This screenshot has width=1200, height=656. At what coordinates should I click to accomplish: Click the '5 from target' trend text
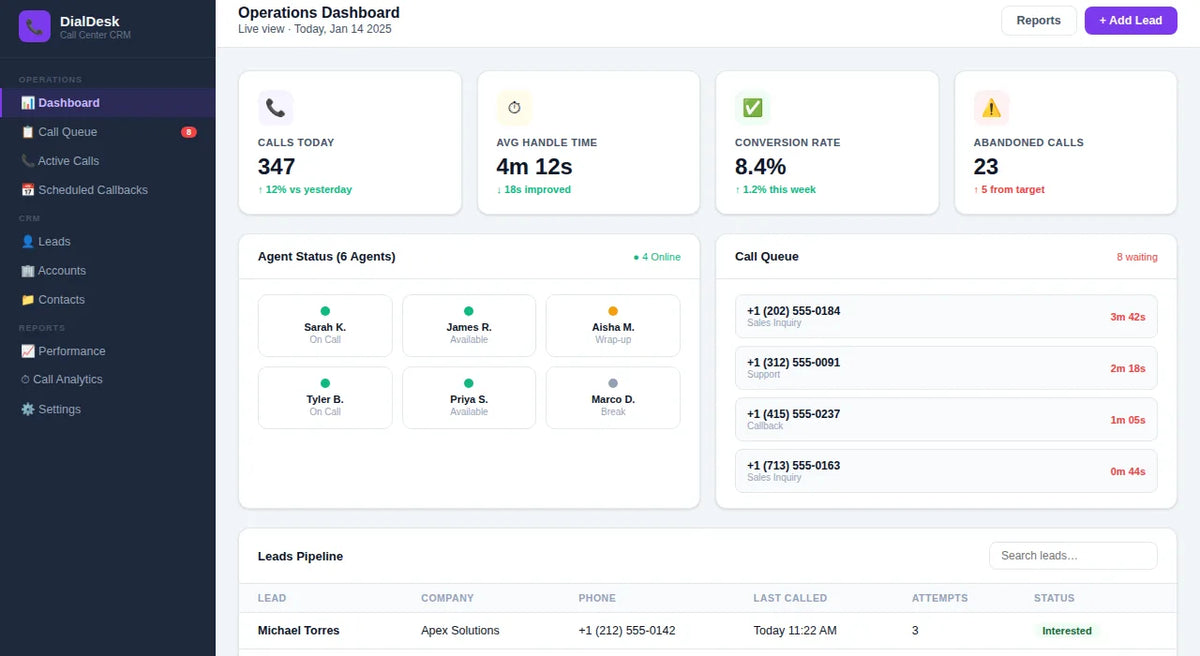(1009, 190)
